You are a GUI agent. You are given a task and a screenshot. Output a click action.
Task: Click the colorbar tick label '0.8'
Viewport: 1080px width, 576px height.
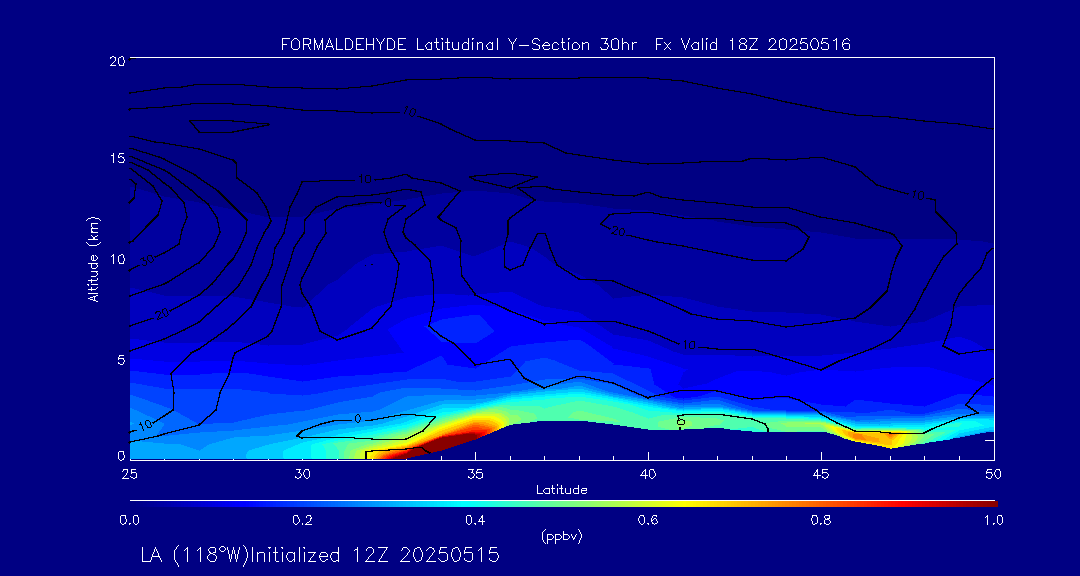(x=822, y=520)
